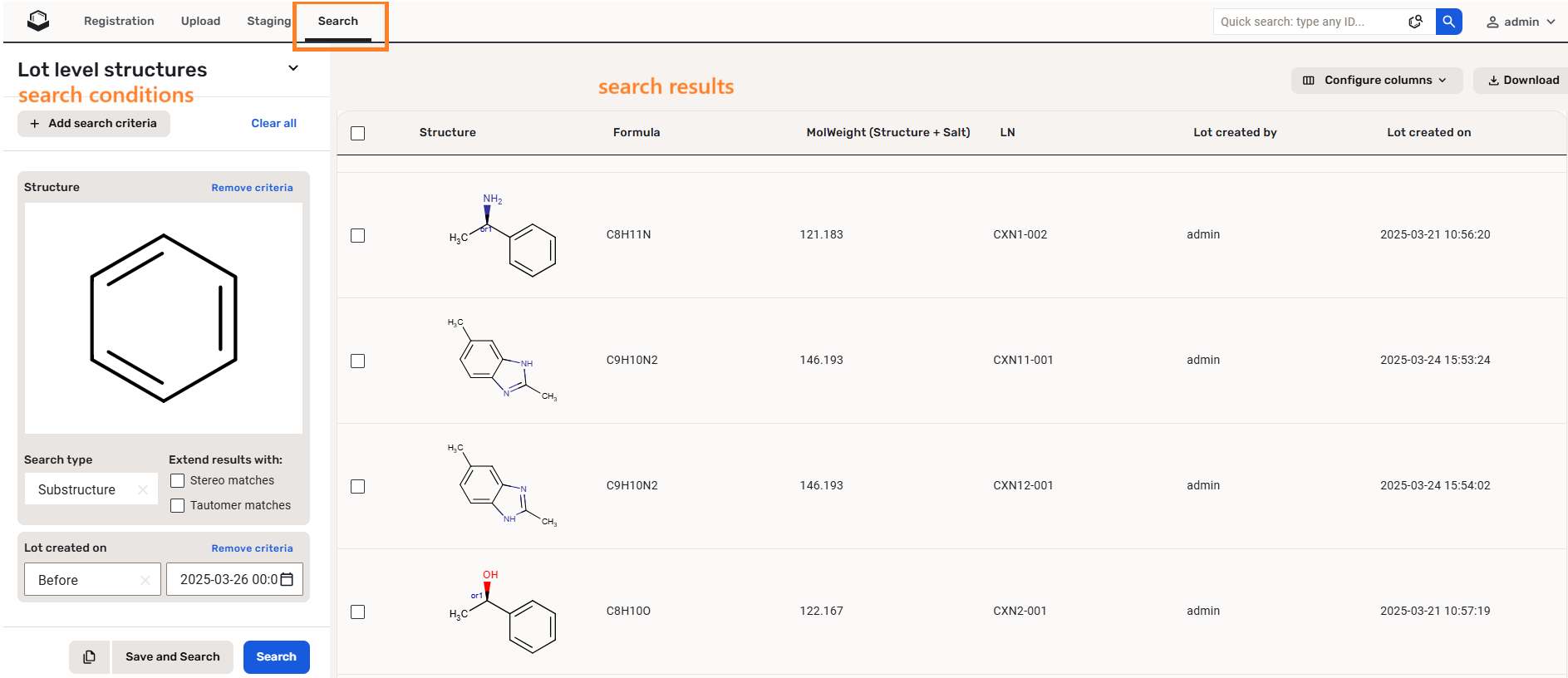Image resolution: width=1568 pixels, height=678 pixels.
Task: Go to the Upload tab
Action: point(200,22)
